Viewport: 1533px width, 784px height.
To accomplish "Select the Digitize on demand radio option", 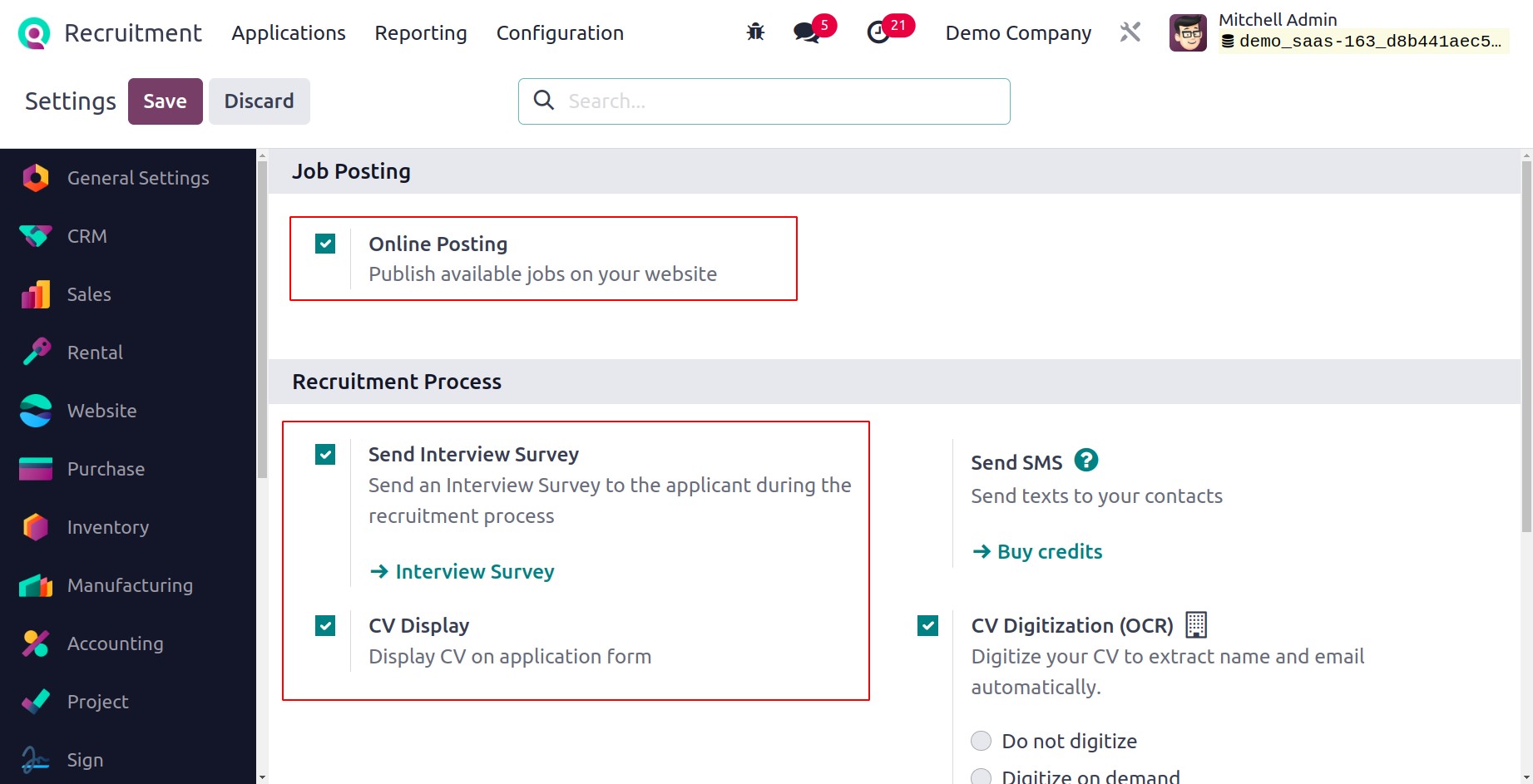I will (982, 777).
